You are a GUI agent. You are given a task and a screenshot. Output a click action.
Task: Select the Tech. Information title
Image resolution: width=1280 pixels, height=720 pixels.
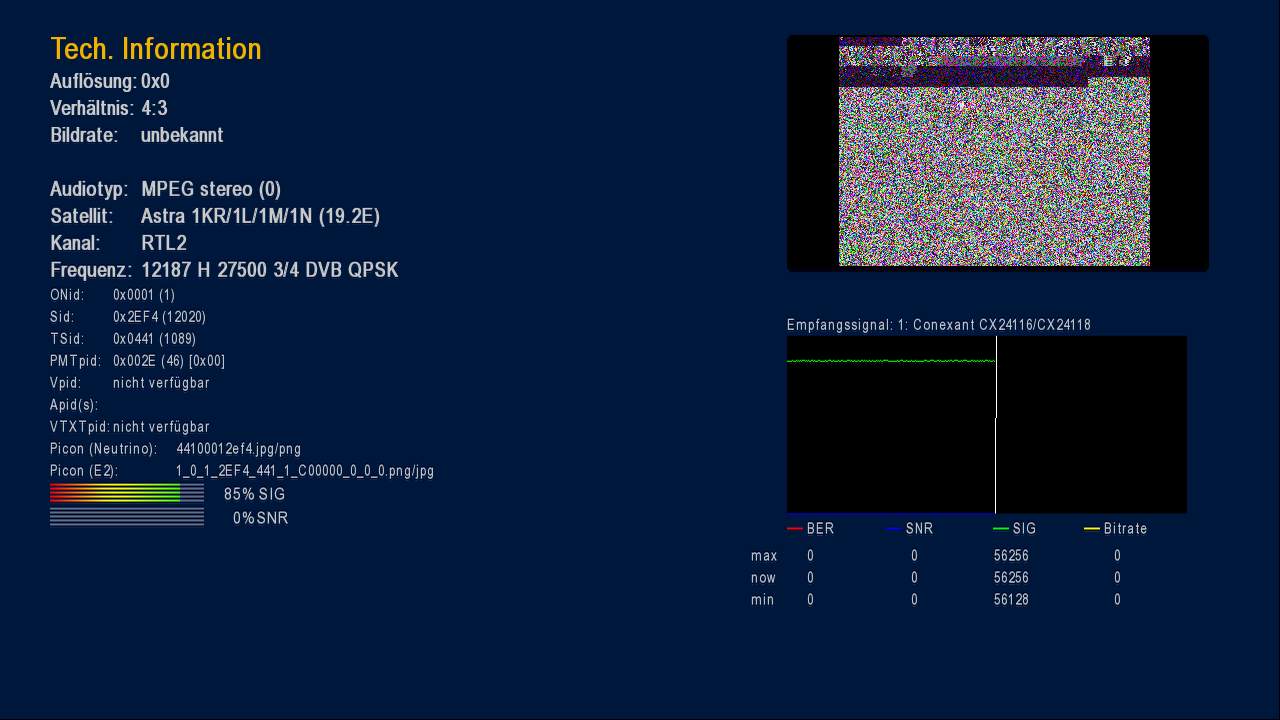click(156, 49)
